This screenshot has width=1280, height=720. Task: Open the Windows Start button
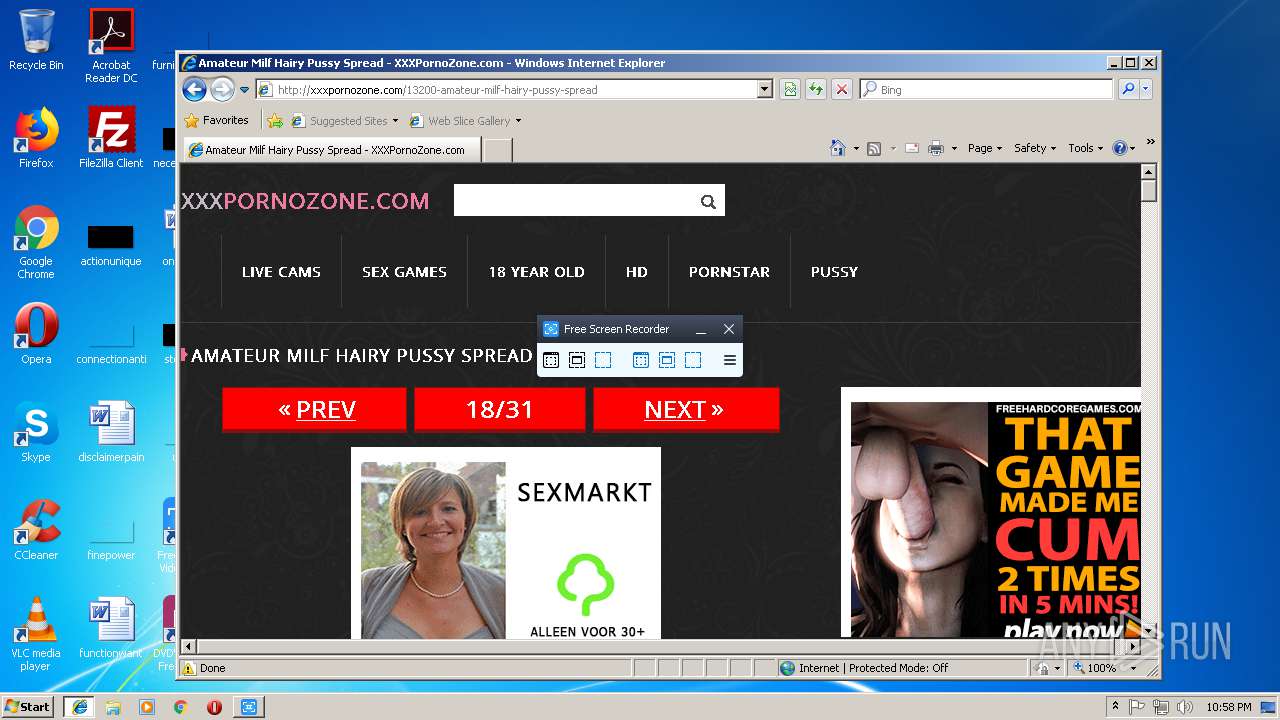point(27,706)
